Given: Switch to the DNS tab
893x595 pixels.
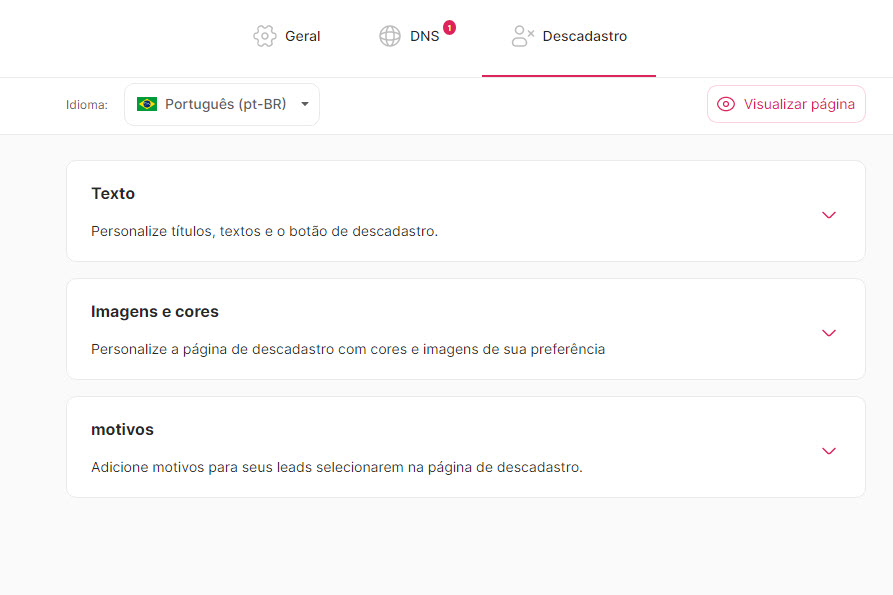Looking at the screenshot, I should tap(424, 36).
